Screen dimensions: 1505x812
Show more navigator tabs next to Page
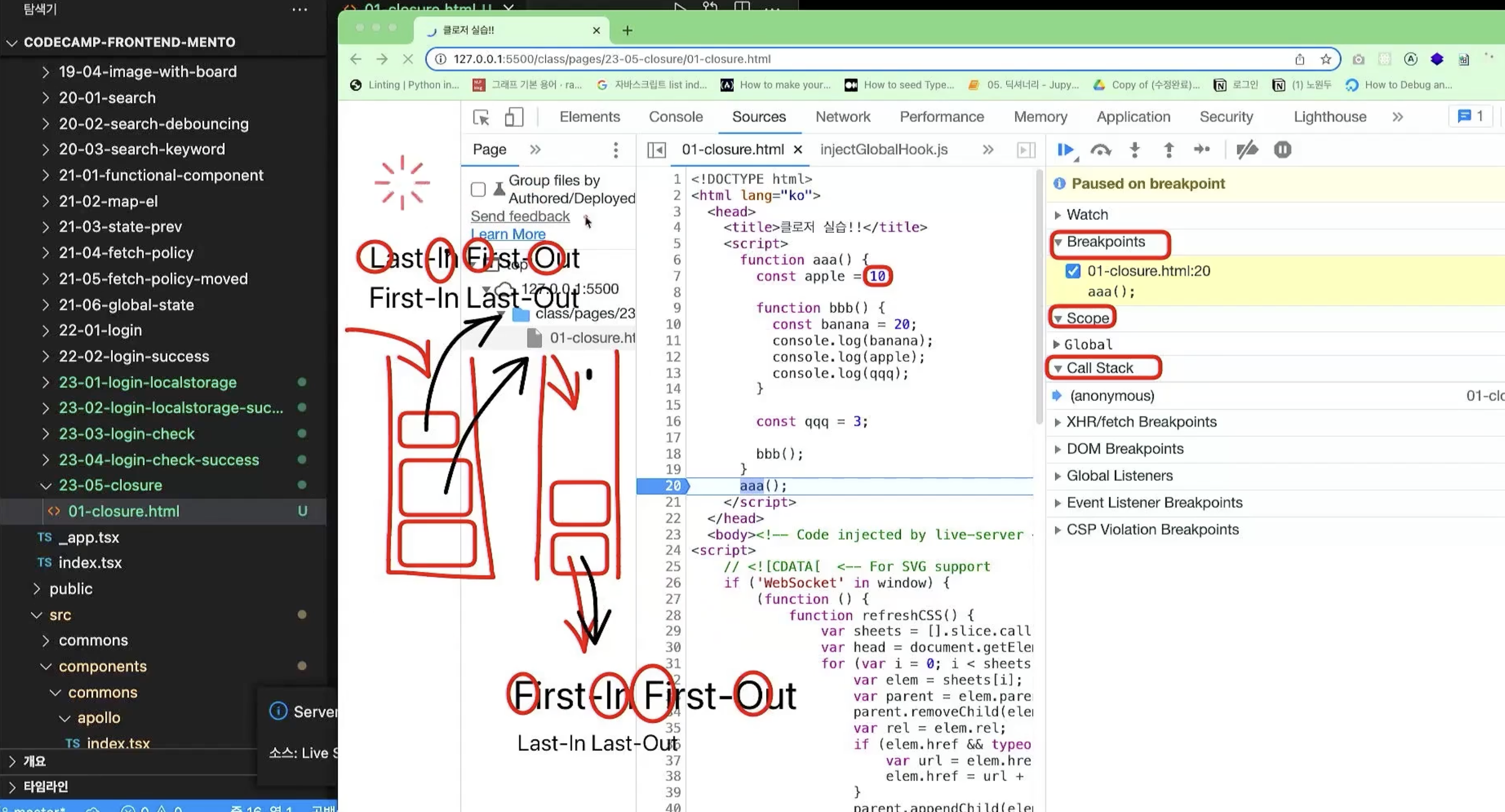coord(535,150)
